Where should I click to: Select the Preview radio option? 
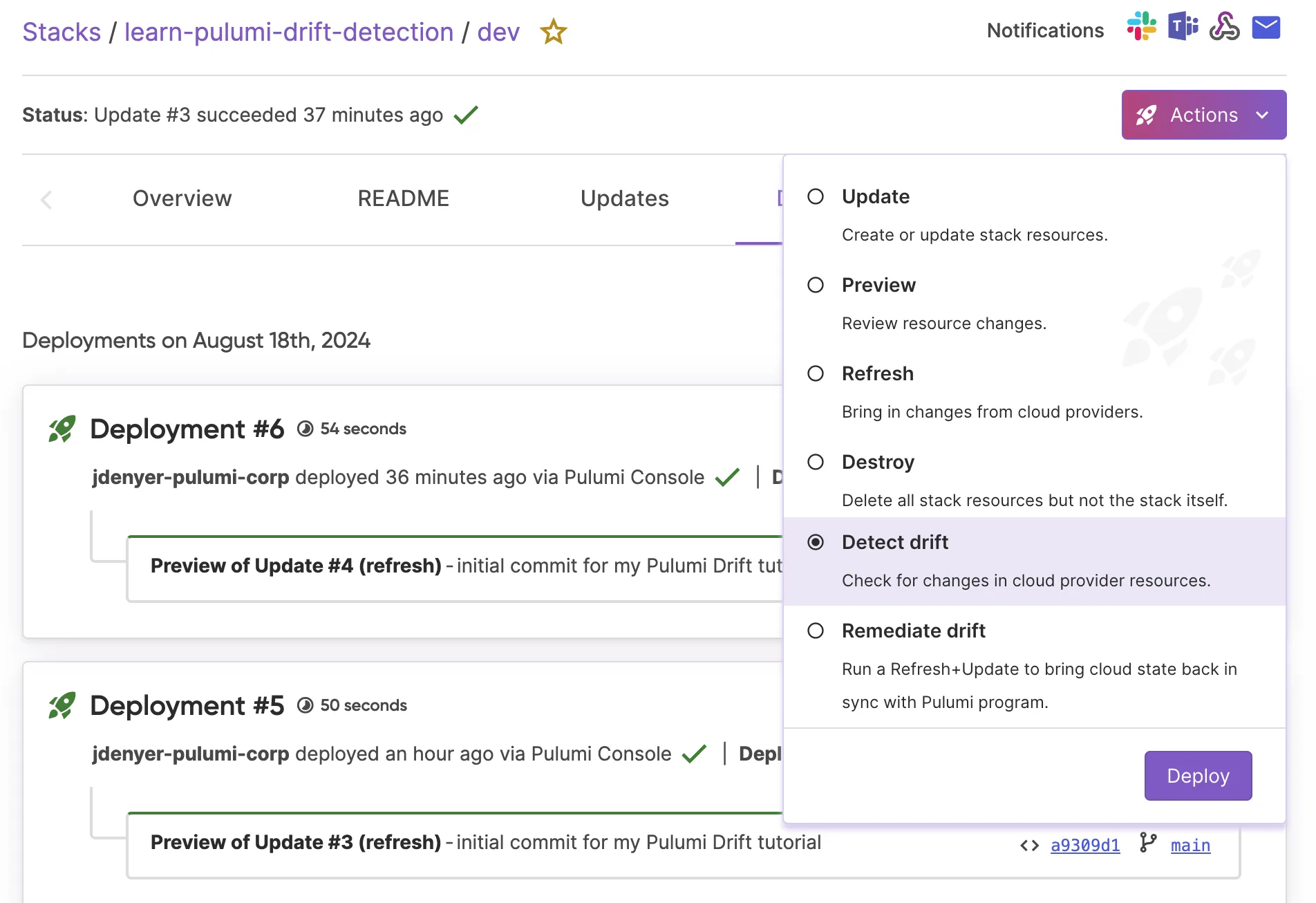point(816,285)
